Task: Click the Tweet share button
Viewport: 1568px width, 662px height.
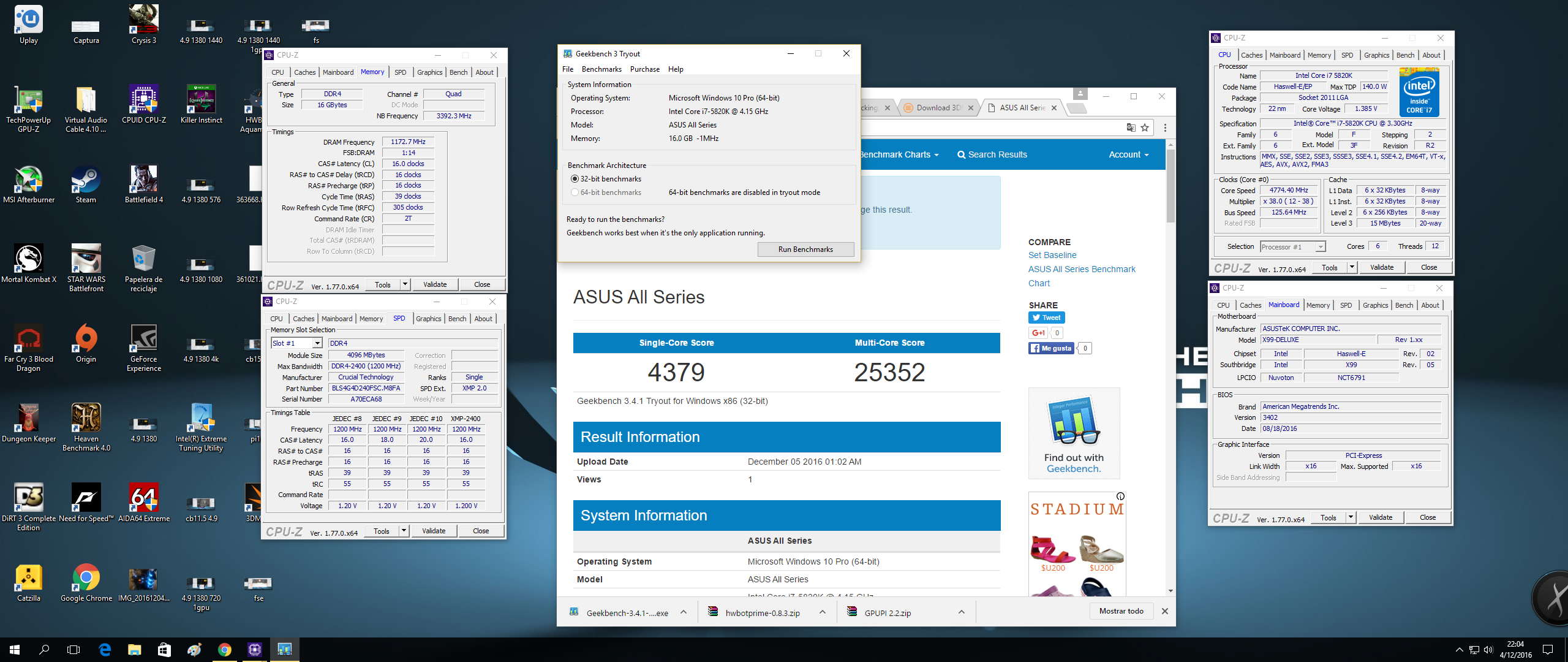Action: (1046, 318)
